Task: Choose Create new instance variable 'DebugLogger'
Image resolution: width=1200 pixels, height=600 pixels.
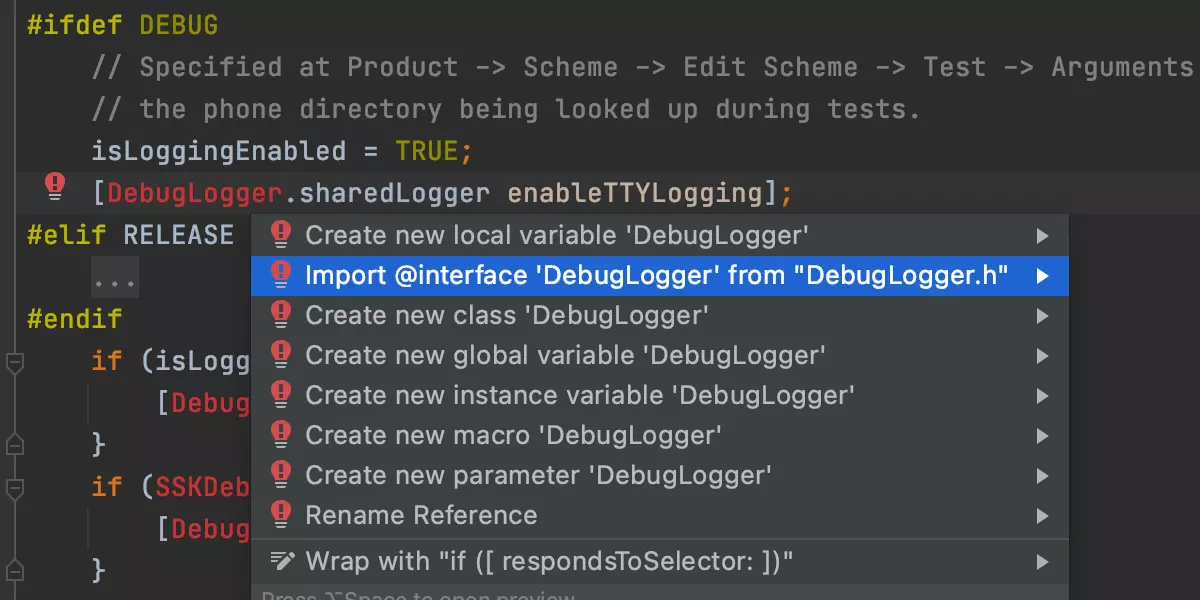Action: pyautogui.click(x=579, y=395)
